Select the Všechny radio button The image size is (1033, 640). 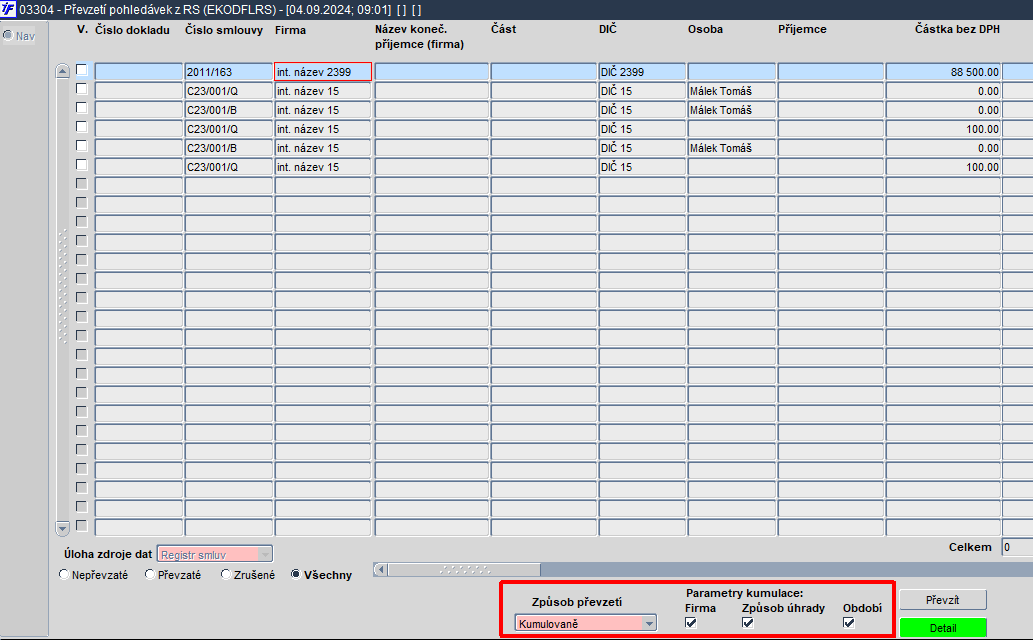point(296,575)
